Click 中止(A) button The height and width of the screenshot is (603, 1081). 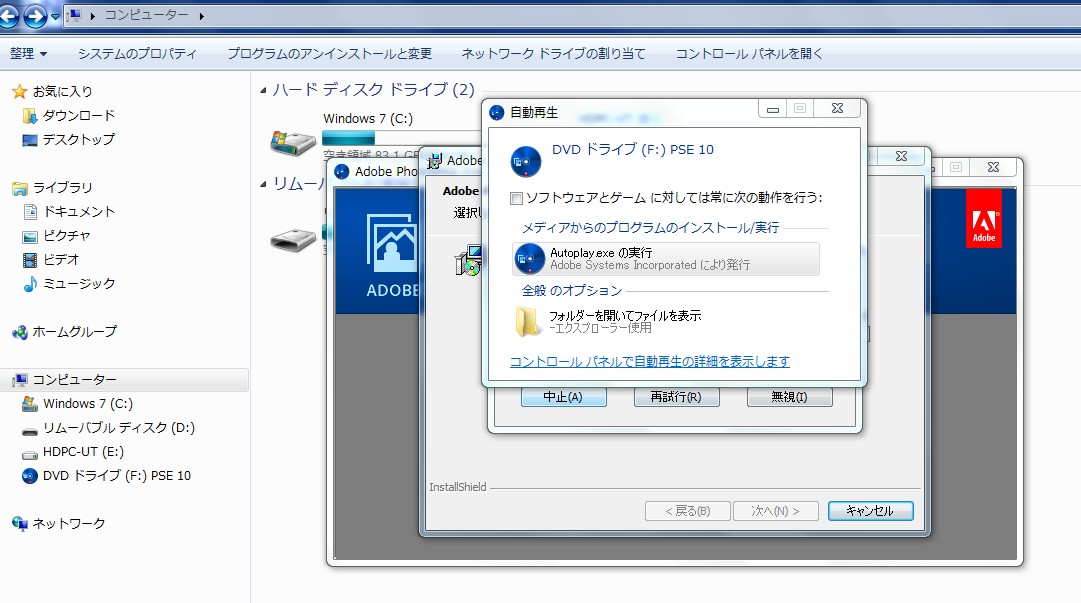point(563,397)
